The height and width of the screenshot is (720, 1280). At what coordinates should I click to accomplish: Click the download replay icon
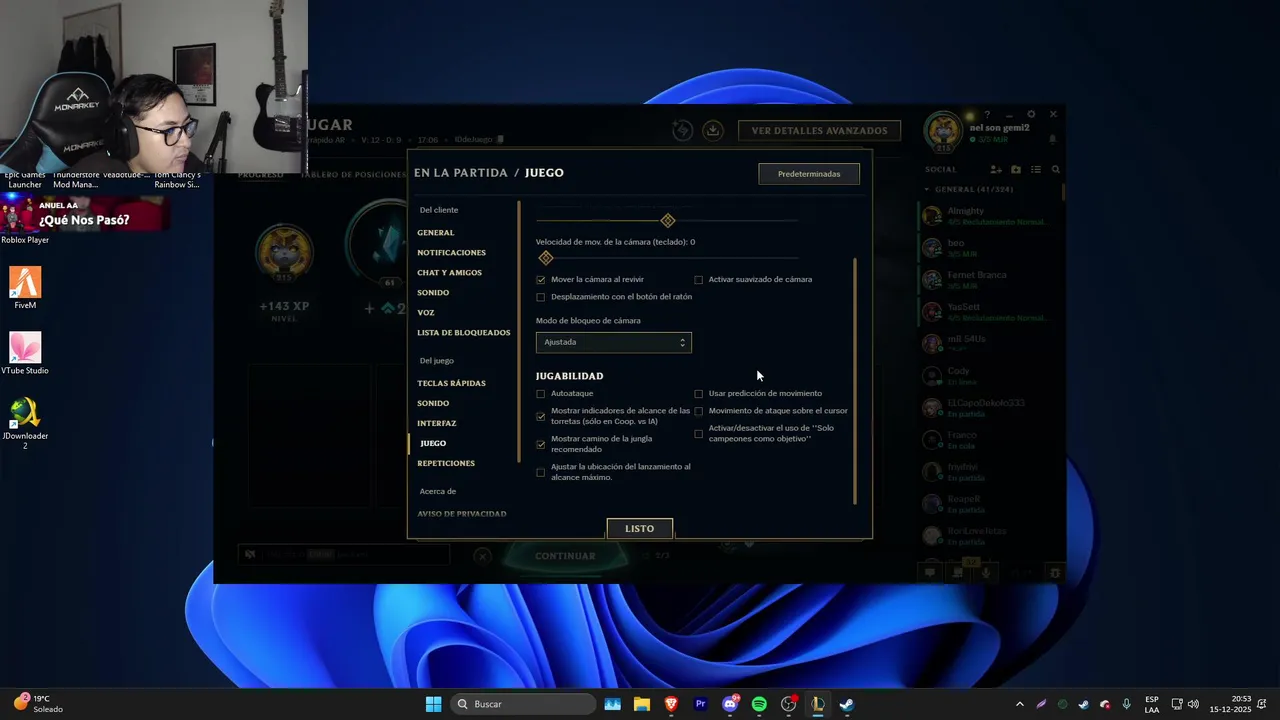pos(712,130)
